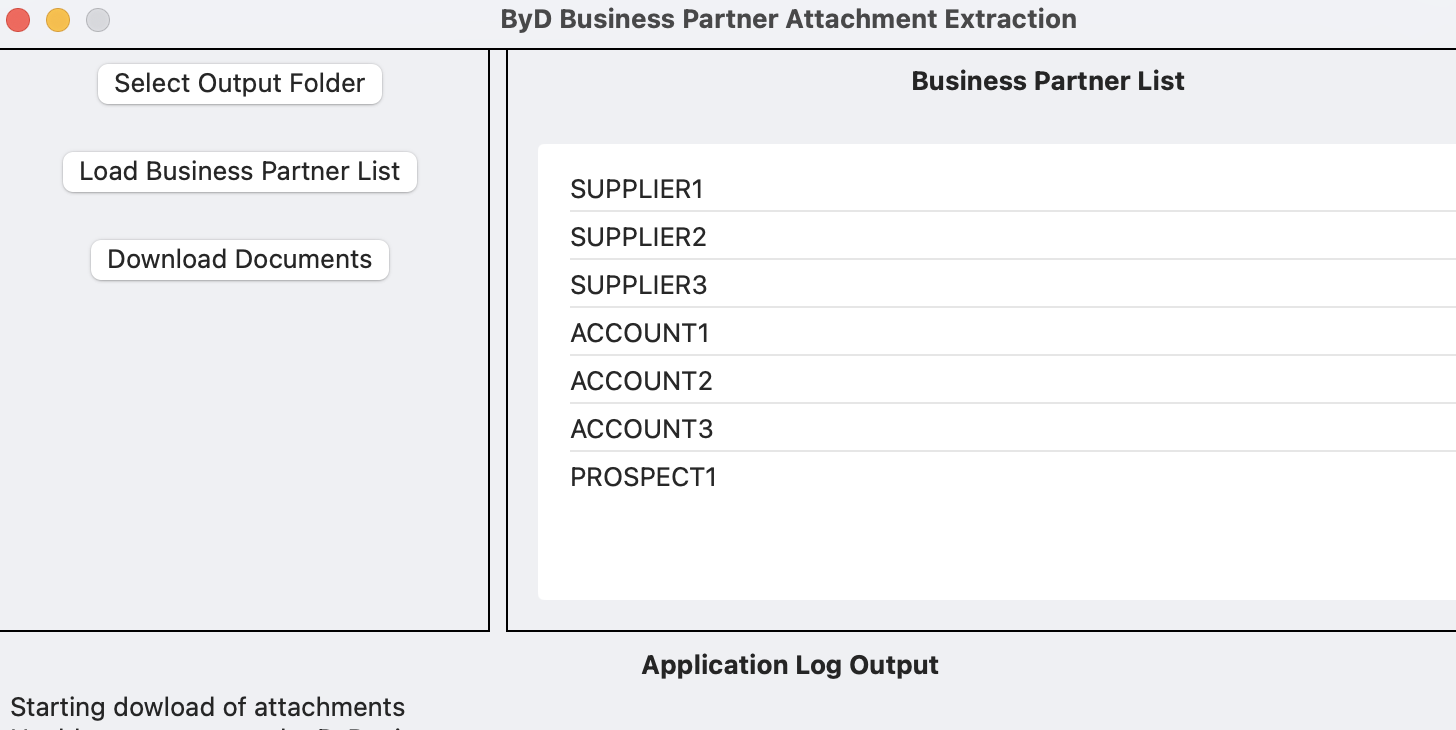Click the Select Output Folder button
The width and height of the screenshot is (1456, 730).
pos(239,84)
